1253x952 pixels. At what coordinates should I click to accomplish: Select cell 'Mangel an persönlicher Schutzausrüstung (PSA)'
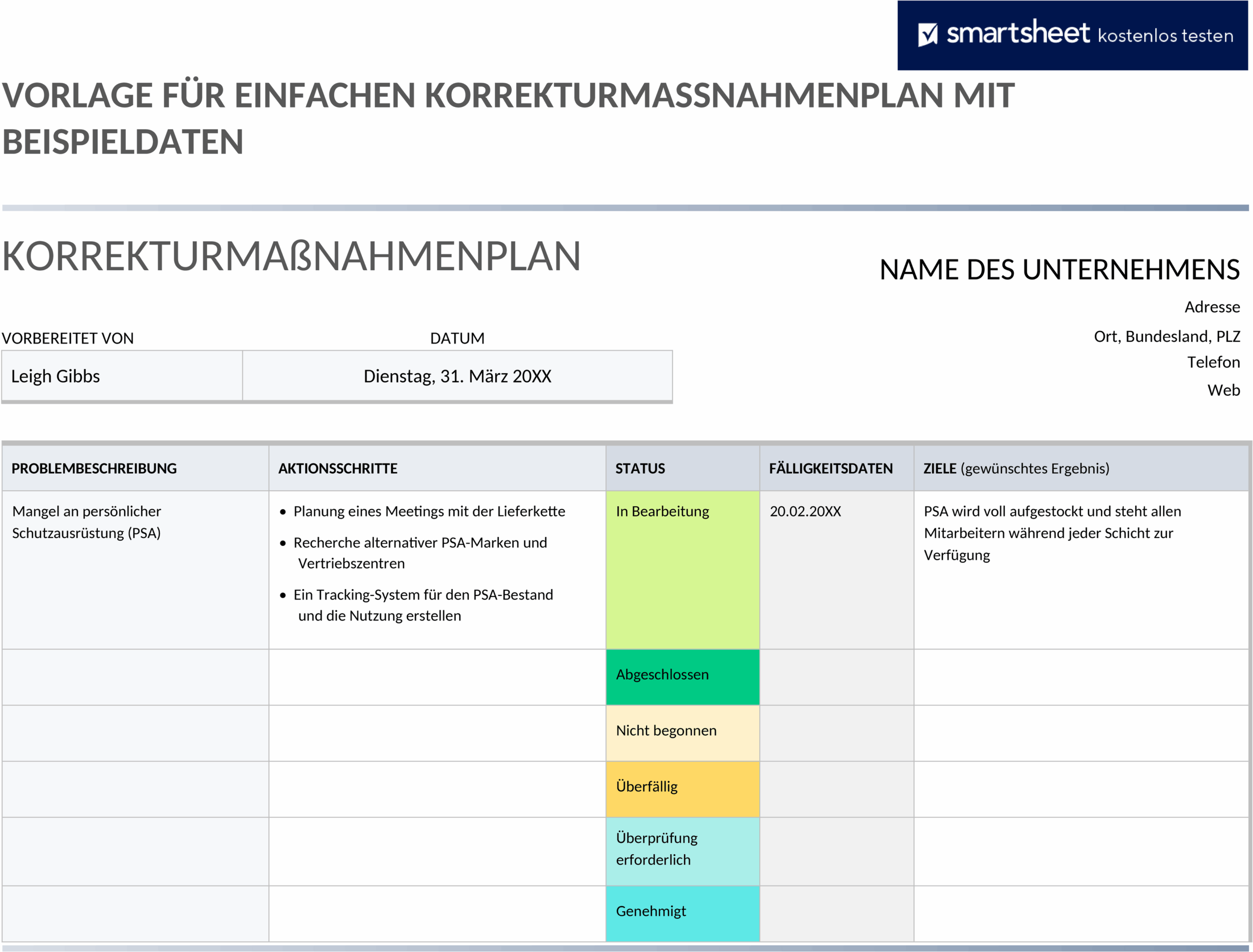135,569
